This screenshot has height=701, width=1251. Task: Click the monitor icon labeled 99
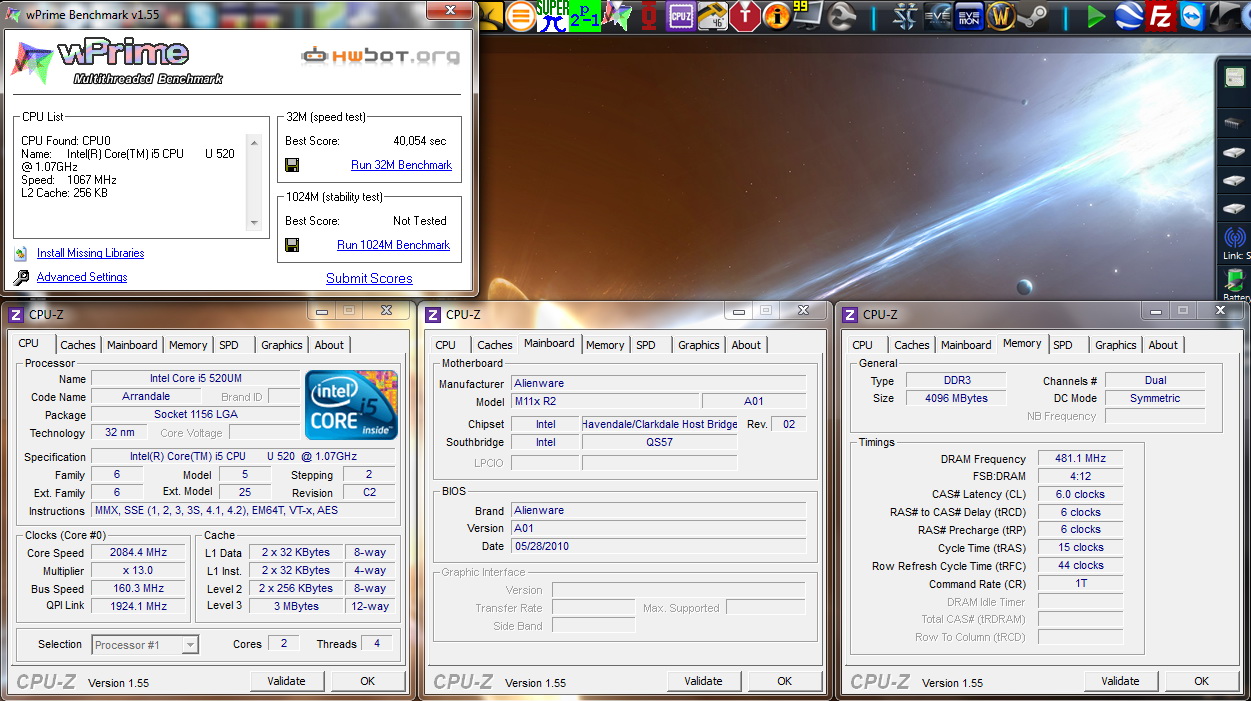[x=808, y=16]
